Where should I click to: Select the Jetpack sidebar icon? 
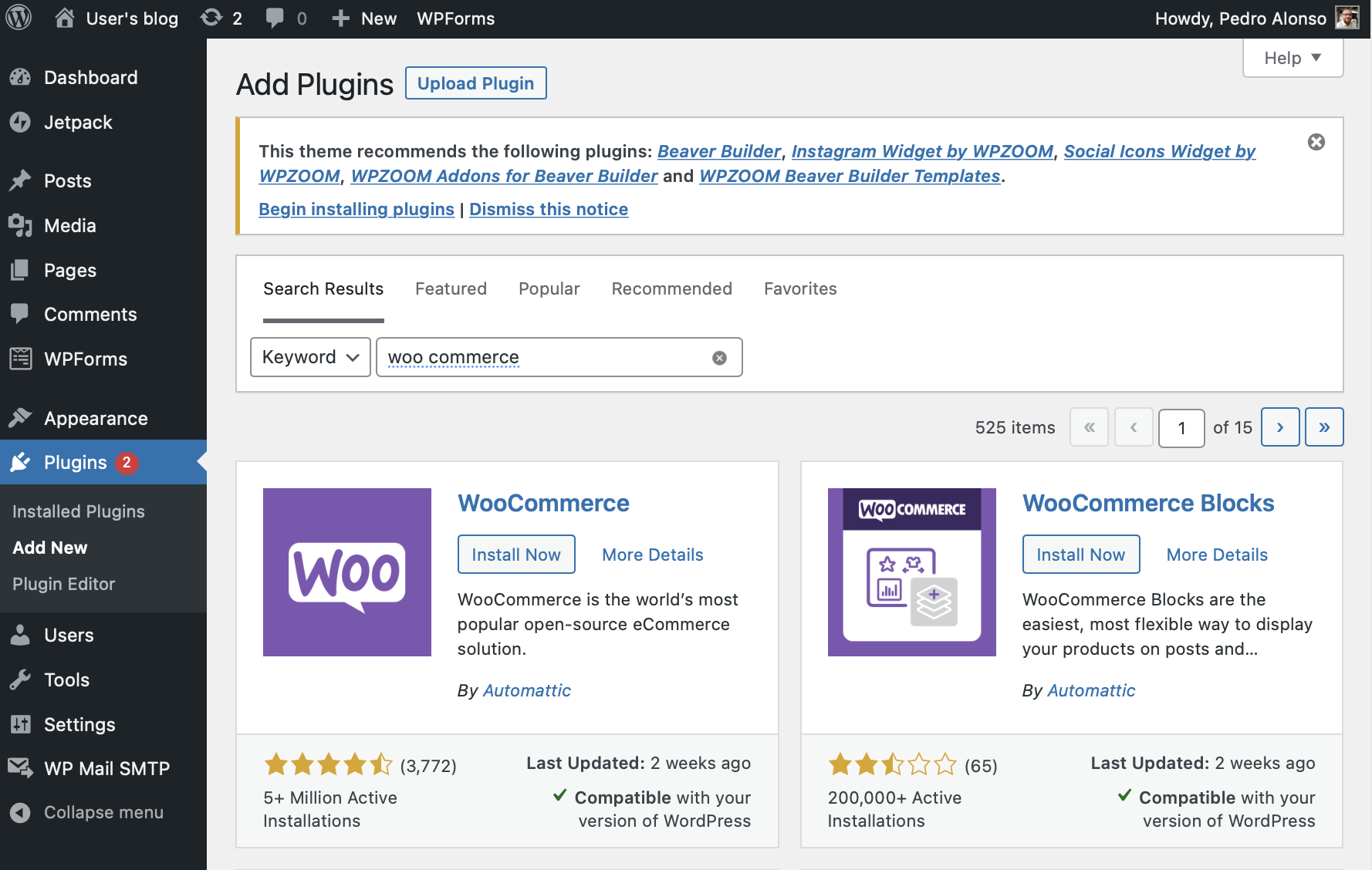[21, 122]
